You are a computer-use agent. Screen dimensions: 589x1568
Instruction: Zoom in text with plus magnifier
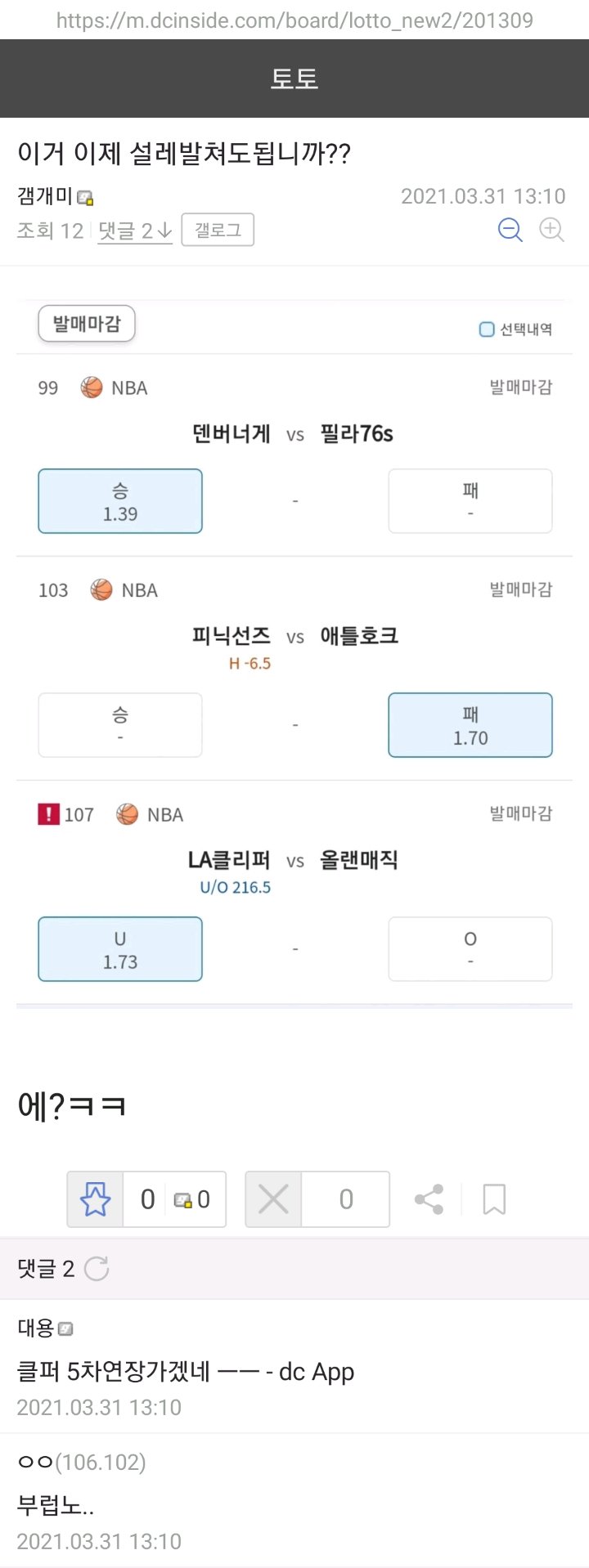(x=552, y=231)
